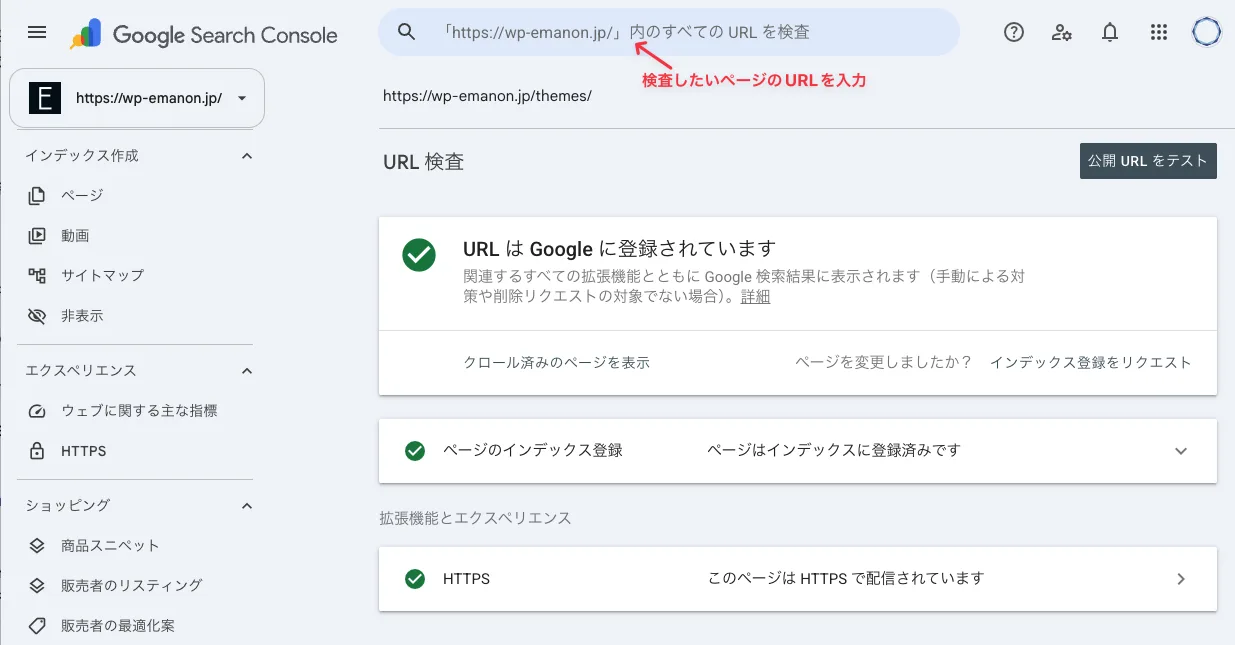
Task: Focus the URL inspection search field
Action: 668,32
